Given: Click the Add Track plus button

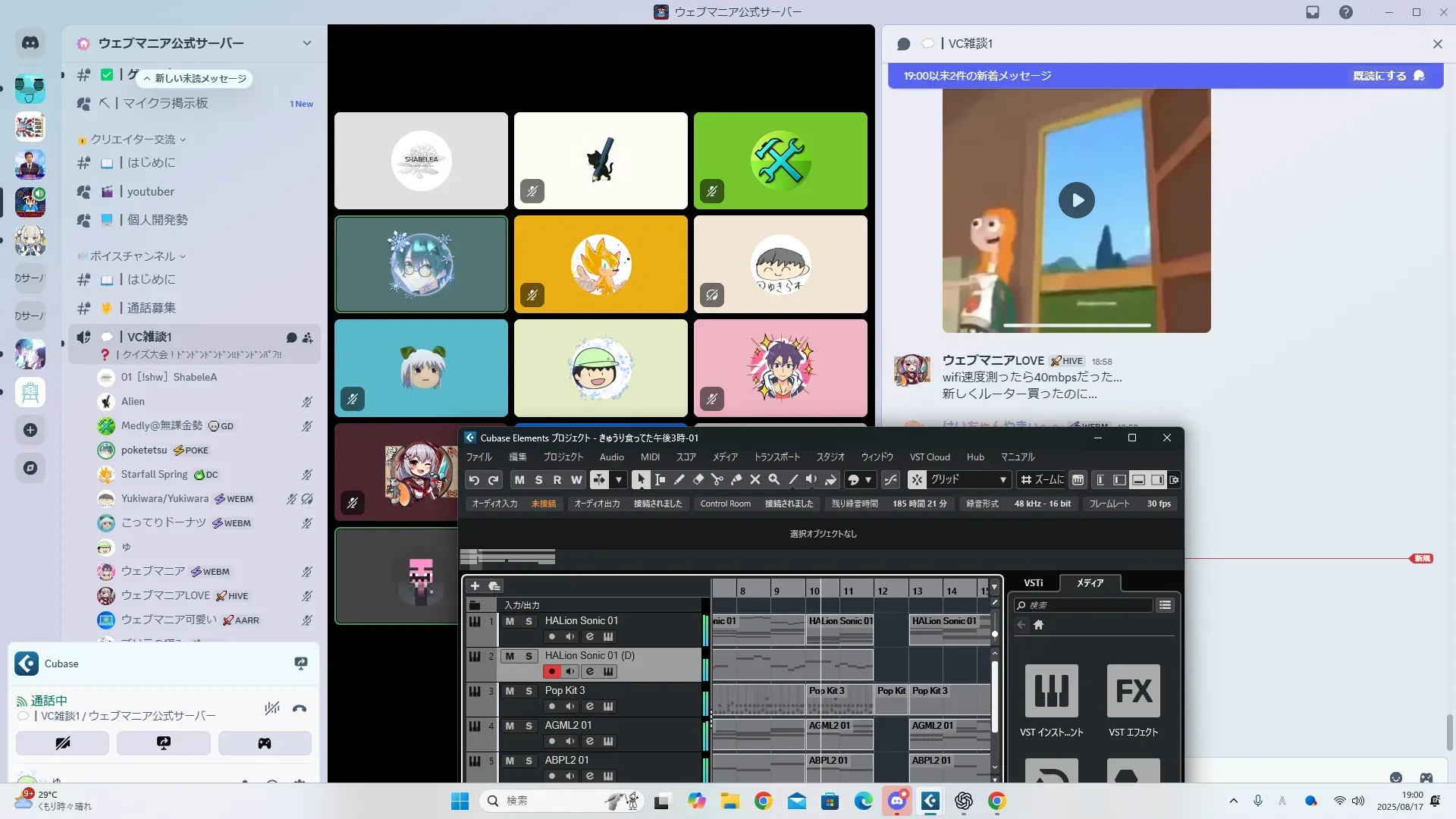Looking at the screenshot, I should pyautogui.click(x=475, y=586).
